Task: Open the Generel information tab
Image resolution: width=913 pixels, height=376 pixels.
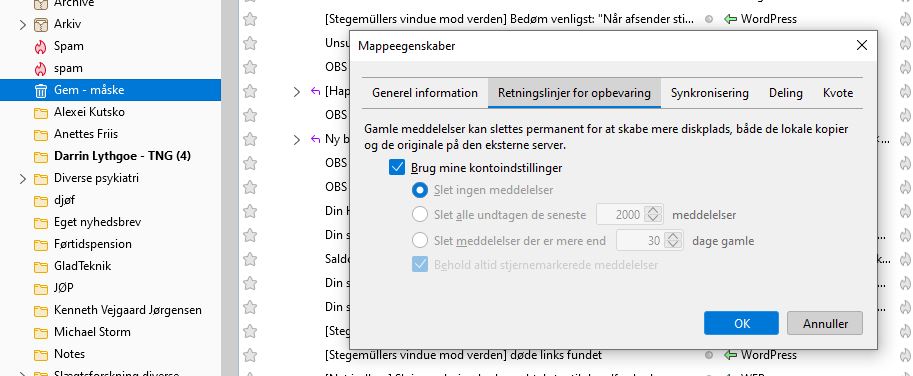Action: (x=425, y=93)
